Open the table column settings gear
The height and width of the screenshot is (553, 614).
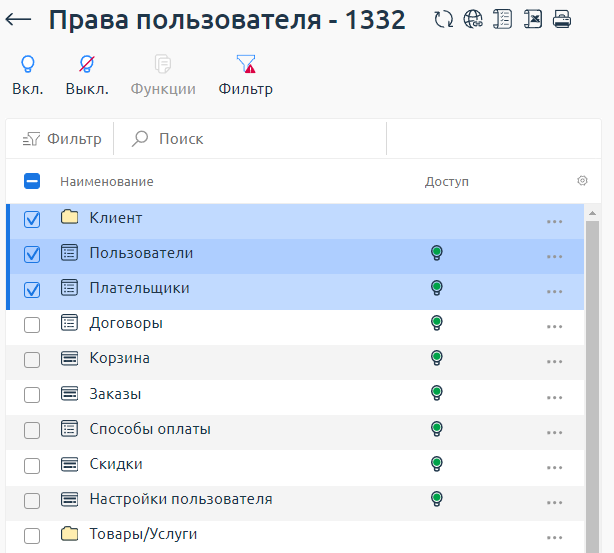tap(582, 181)
